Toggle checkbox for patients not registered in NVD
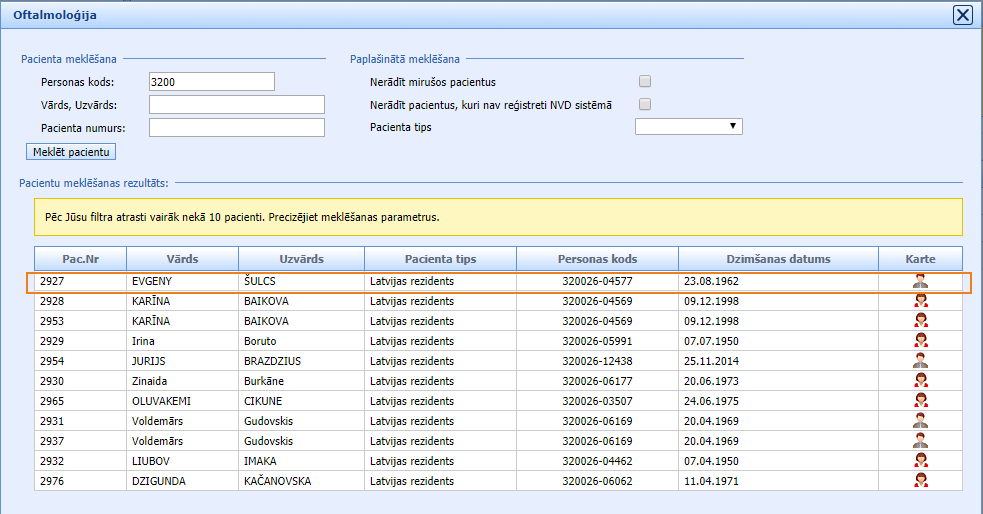This screenshot has height=514, width=983. (645, 104)
